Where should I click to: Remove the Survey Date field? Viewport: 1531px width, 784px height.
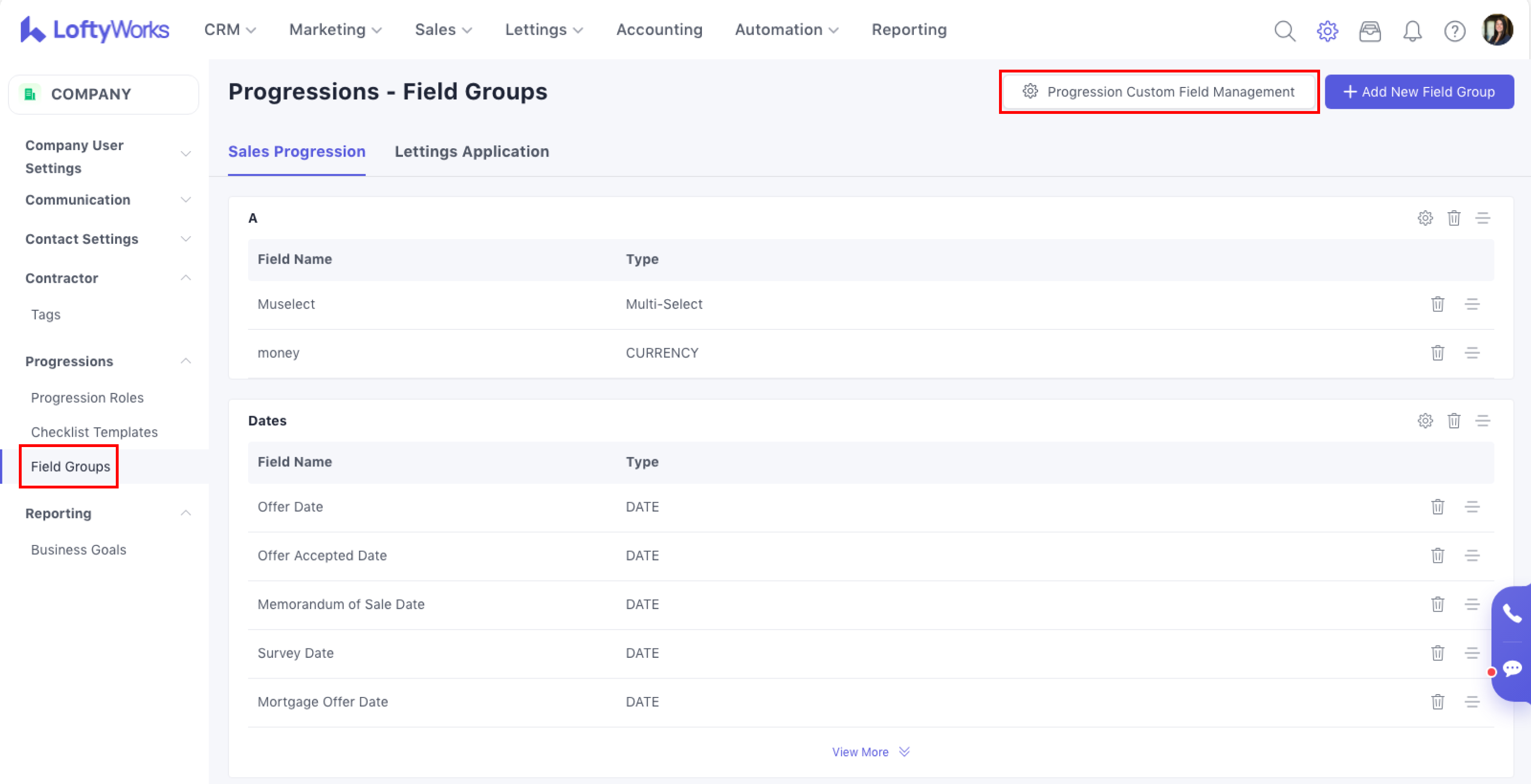(1437, 653)
